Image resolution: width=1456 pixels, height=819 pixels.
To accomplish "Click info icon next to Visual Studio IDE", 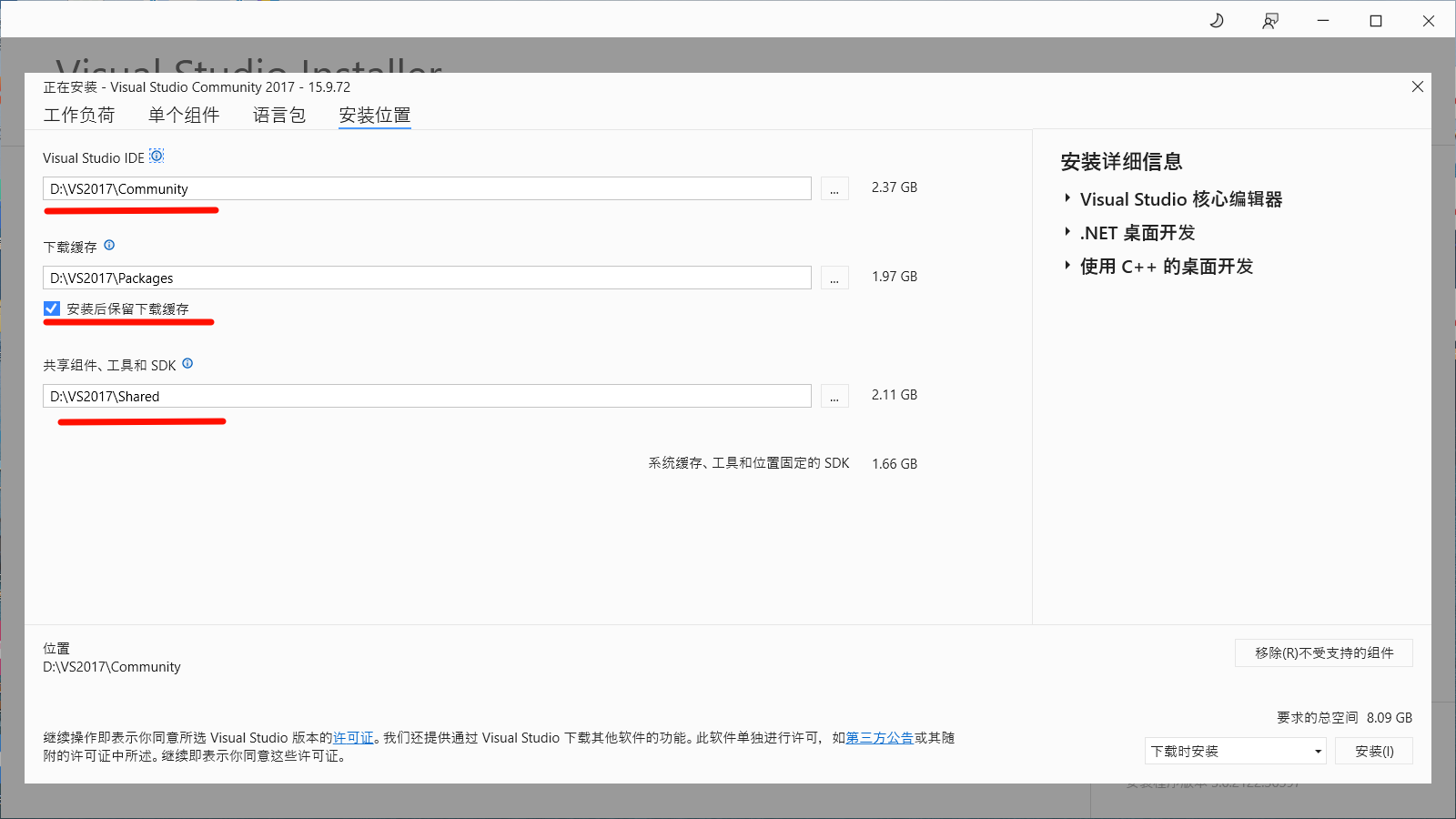I will pos(157,157).
